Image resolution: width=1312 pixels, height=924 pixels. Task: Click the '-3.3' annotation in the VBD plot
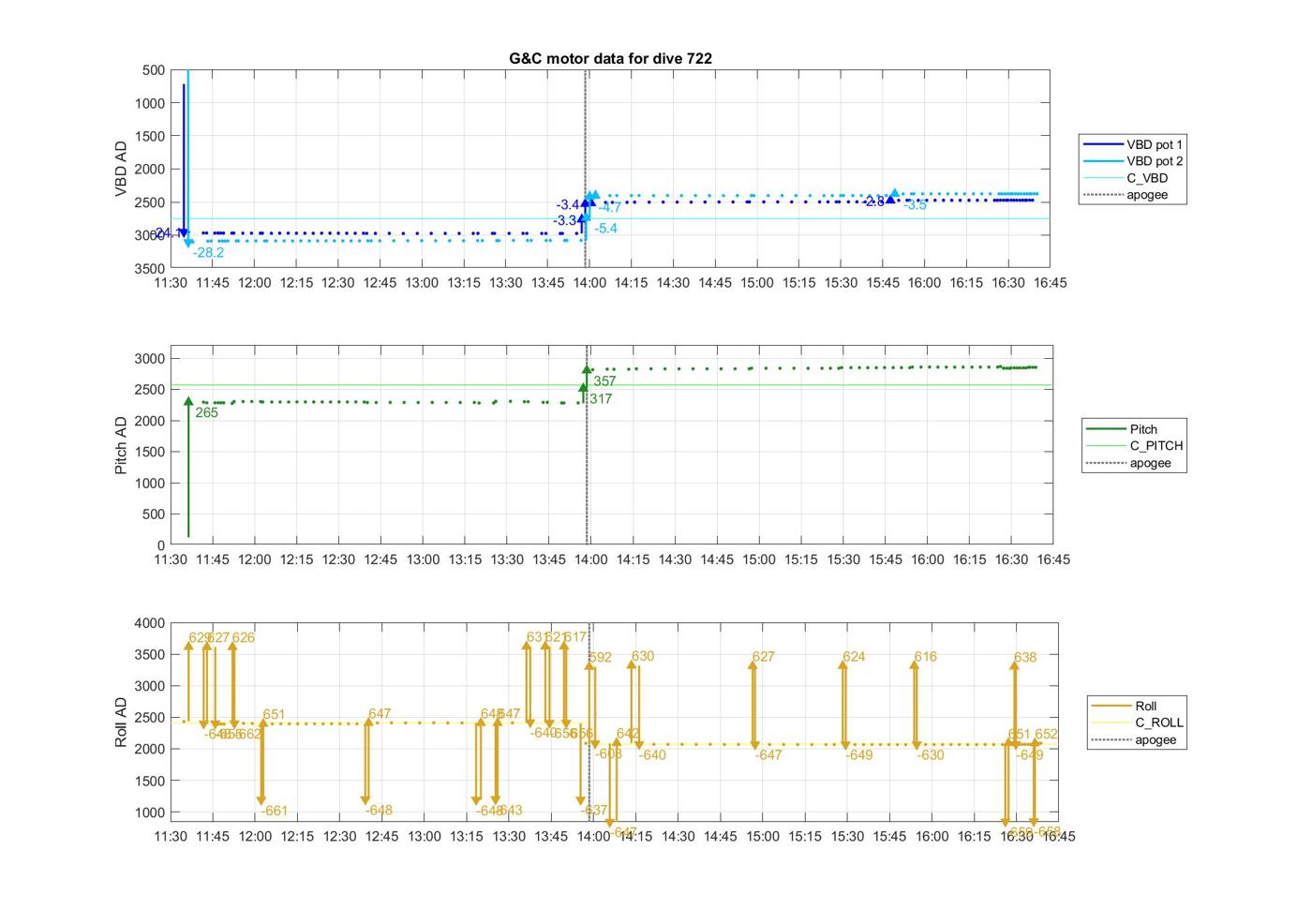(x=565, y=221)
